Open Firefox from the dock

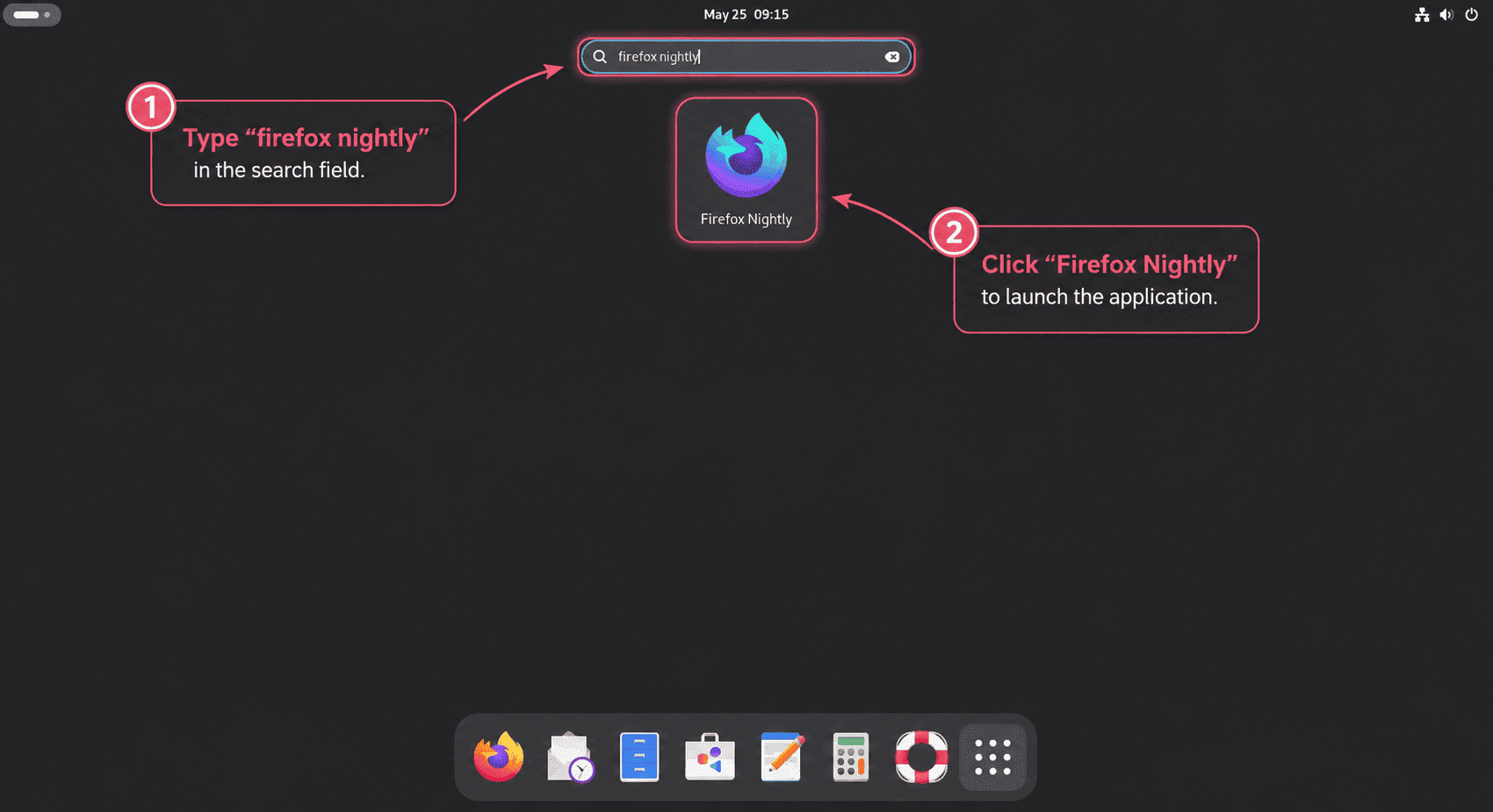pyautogui.click(x=499, y=757)
